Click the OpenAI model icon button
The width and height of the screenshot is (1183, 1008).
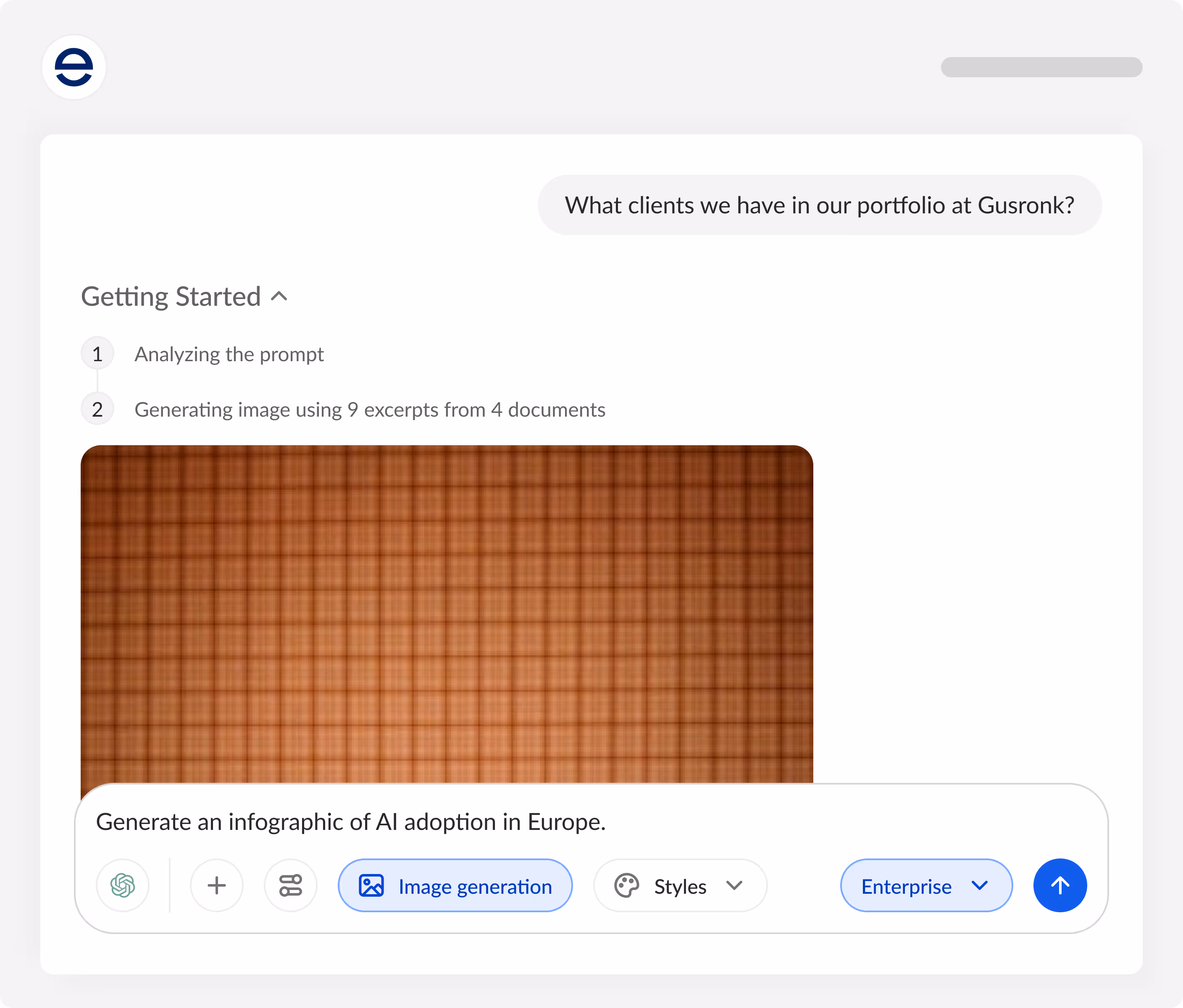pos(123,885)
